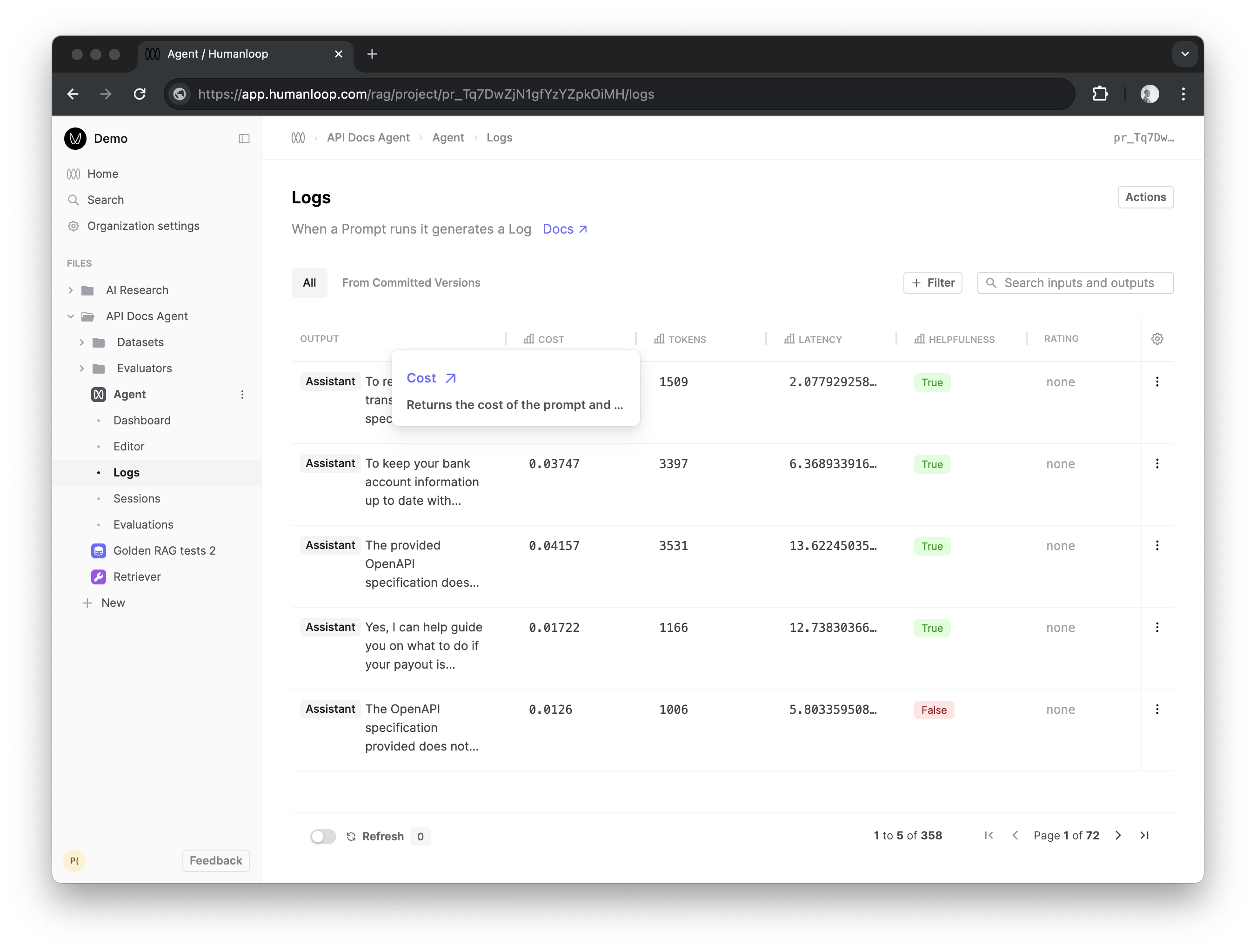The height and width of the screenshot is (952, 1256).
Task: Click the False helpfulness badge
Action: tap(934, 710)
